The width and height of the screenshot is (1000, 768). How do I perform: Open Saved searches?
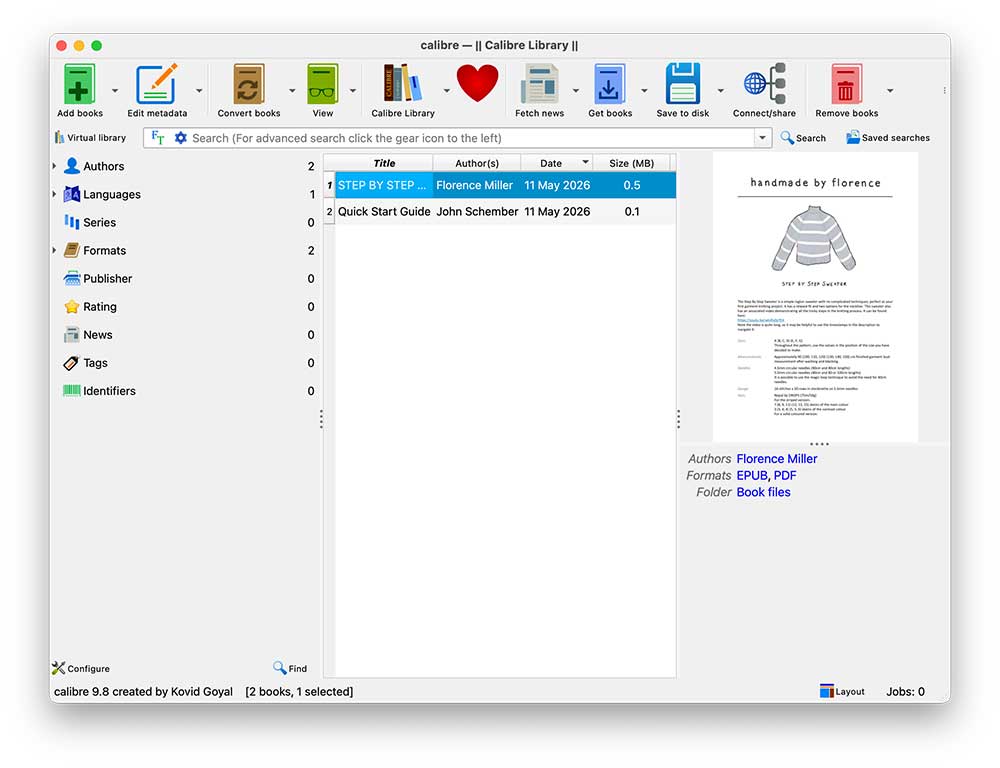click(888, 138)
